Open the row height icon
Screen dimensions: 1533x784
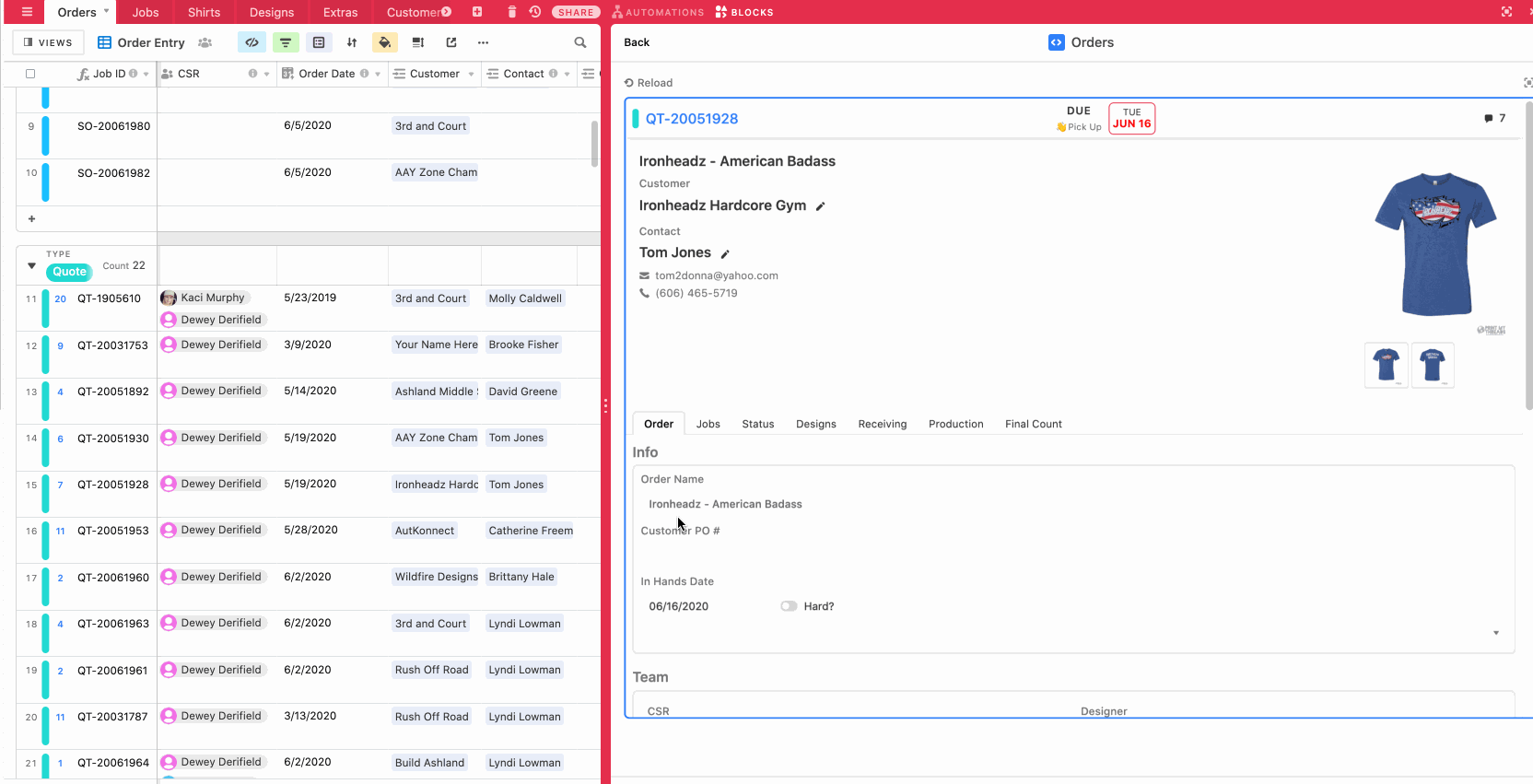click(x=418, y=42)
